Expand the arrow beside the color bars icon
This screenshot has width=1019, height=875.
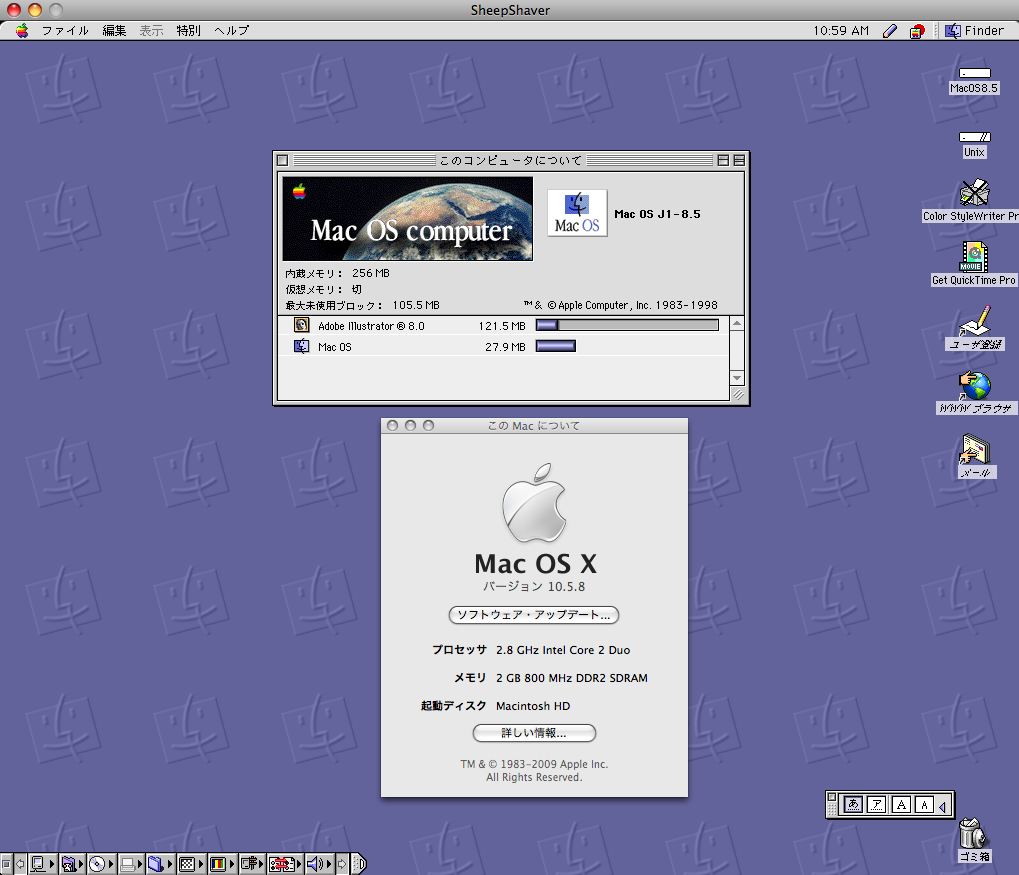[231, 864]
